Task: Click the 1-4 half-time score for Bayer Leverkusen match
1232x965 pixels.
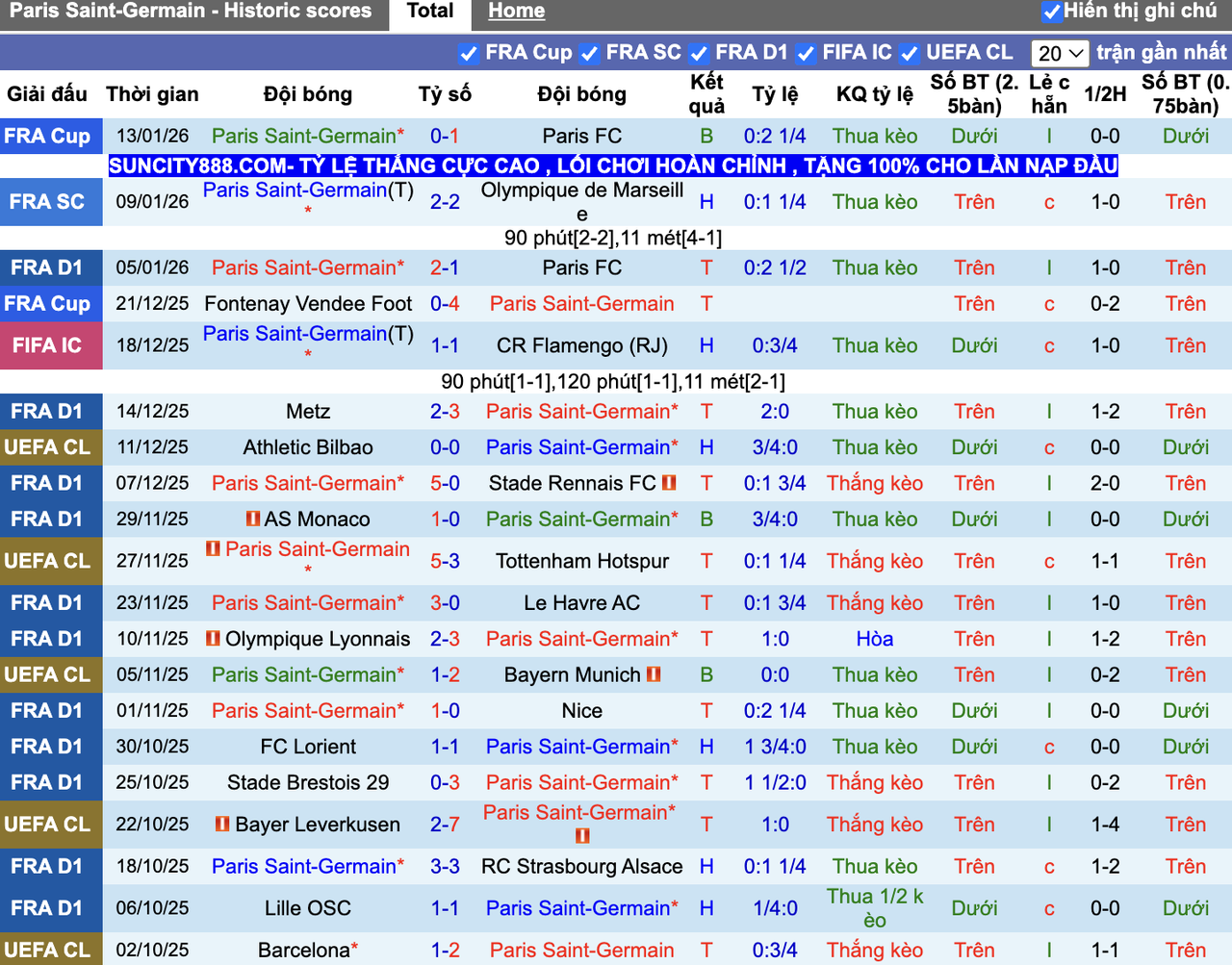Action: point(1105,825)
